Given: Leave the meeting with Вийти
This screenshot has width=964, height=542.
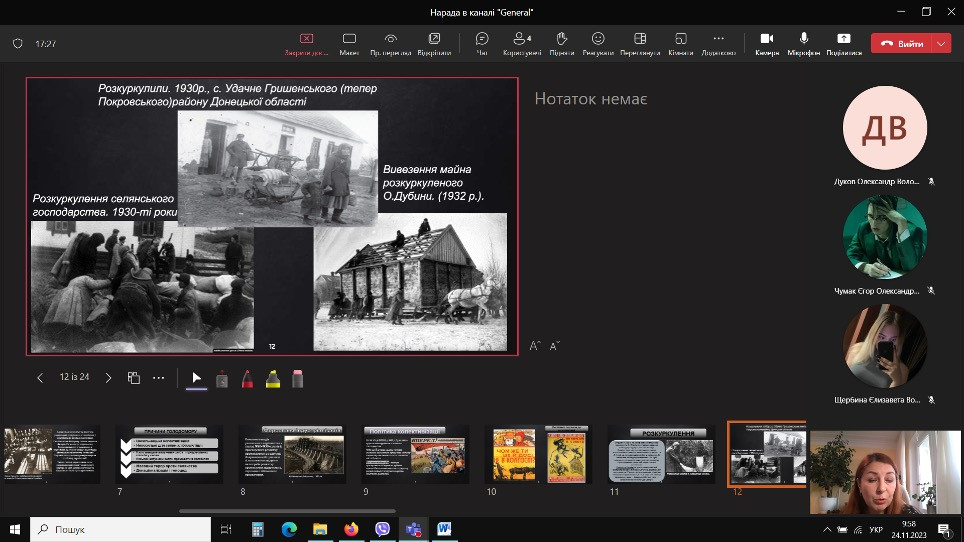Looking at the screenshot, I should click(901, 43).
